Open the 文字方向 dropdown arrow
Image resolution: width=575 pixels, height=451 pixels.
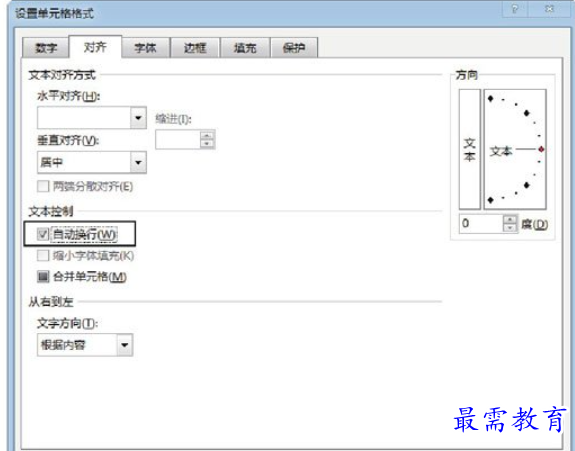pos(125,345)
